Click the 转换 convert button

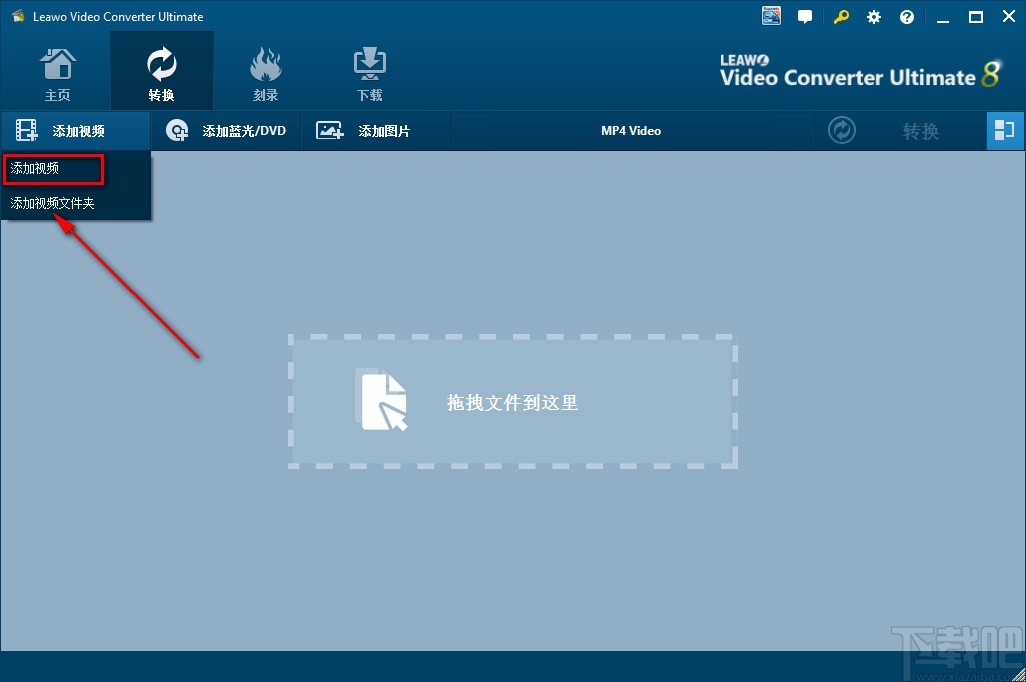point(920,130)
